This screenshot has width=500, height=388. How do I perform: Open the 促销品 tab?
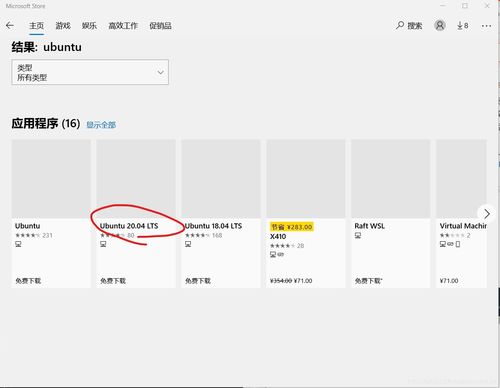tap(160, 26)
